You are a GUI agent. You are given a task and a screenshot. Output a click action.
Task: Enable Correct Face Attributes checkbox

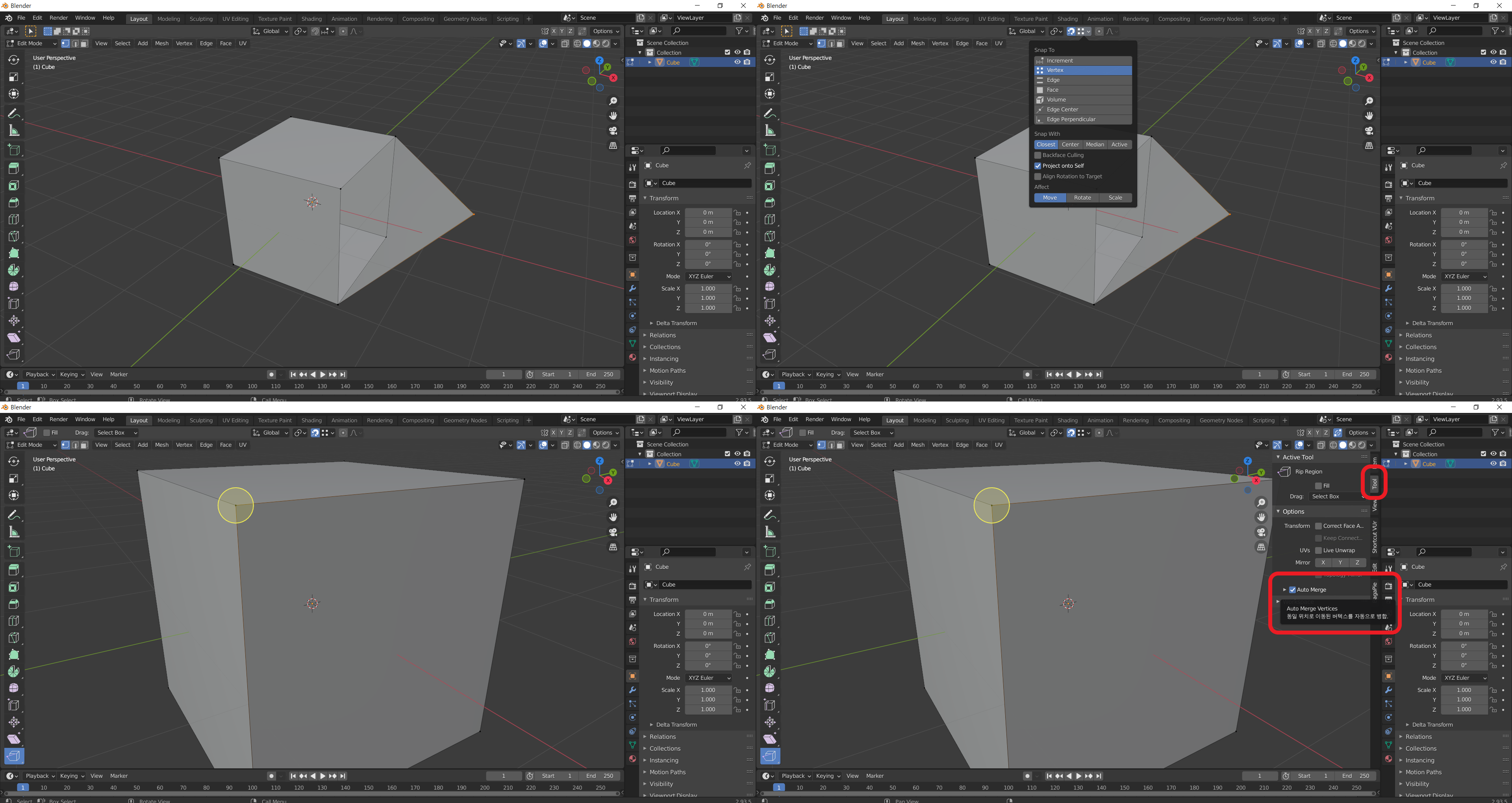coord(1318,526)
